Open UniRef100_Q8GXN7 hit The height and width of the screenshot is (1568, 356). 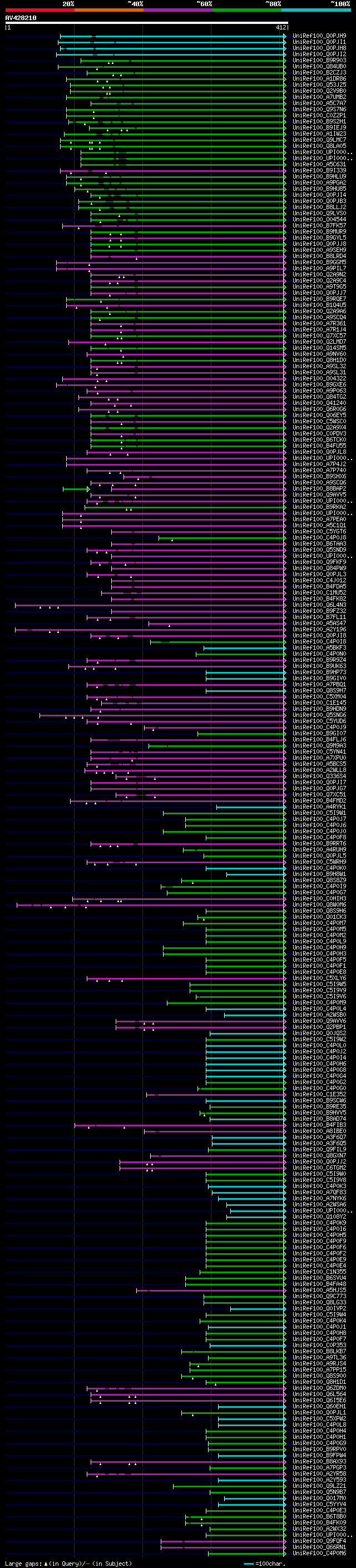(319, 1156)
